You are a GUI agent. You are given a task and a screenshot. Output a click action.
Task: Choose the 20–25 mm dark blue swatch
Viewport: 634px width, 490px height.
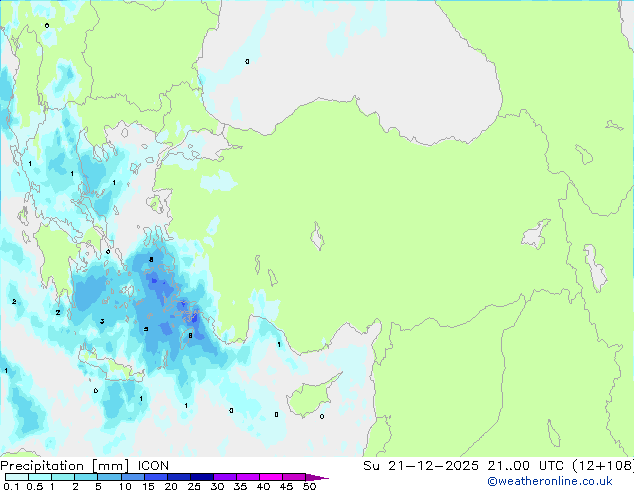tap(179, 477)
